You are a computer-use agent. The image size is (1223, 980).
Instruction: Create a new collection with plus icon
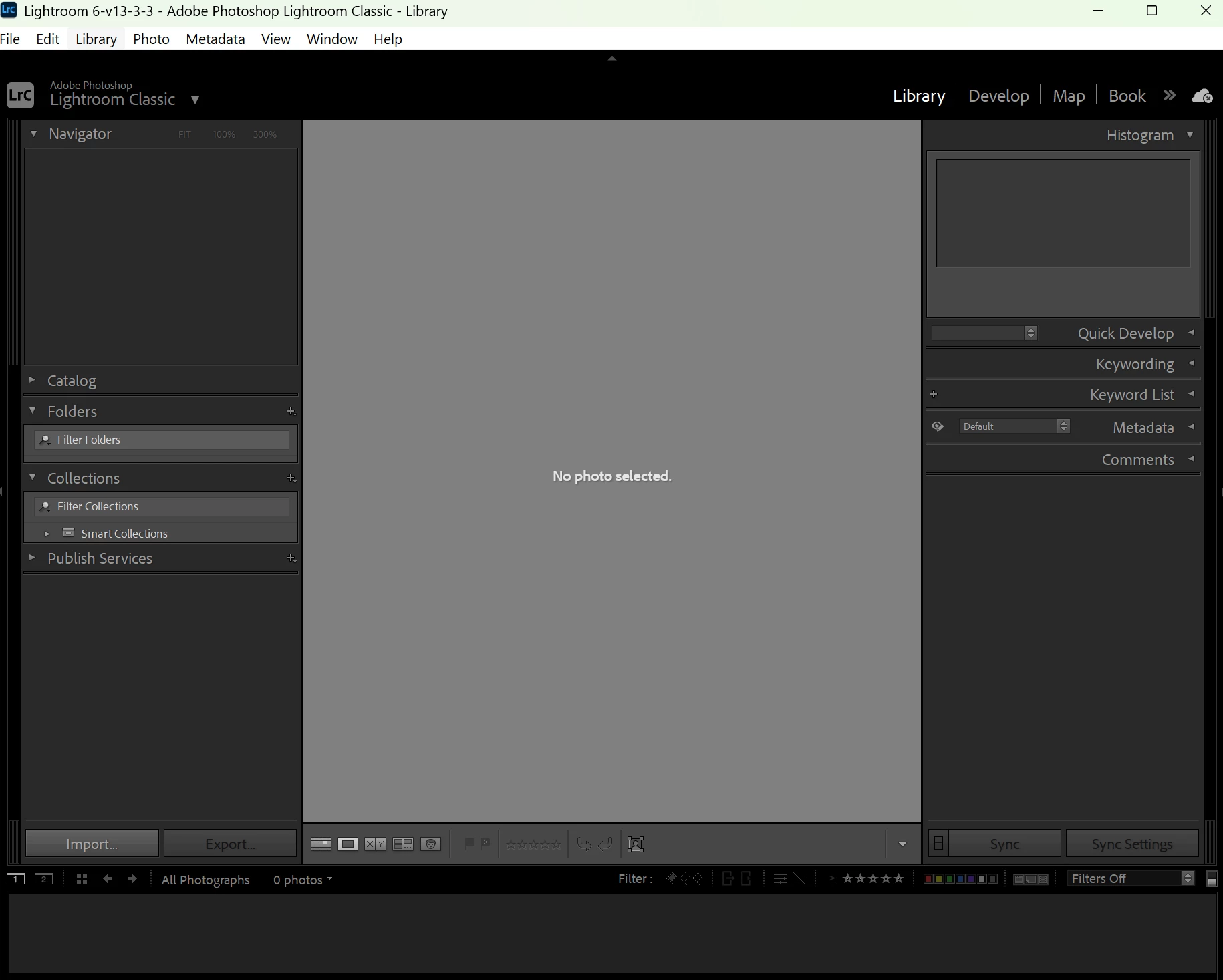point(291,478)
